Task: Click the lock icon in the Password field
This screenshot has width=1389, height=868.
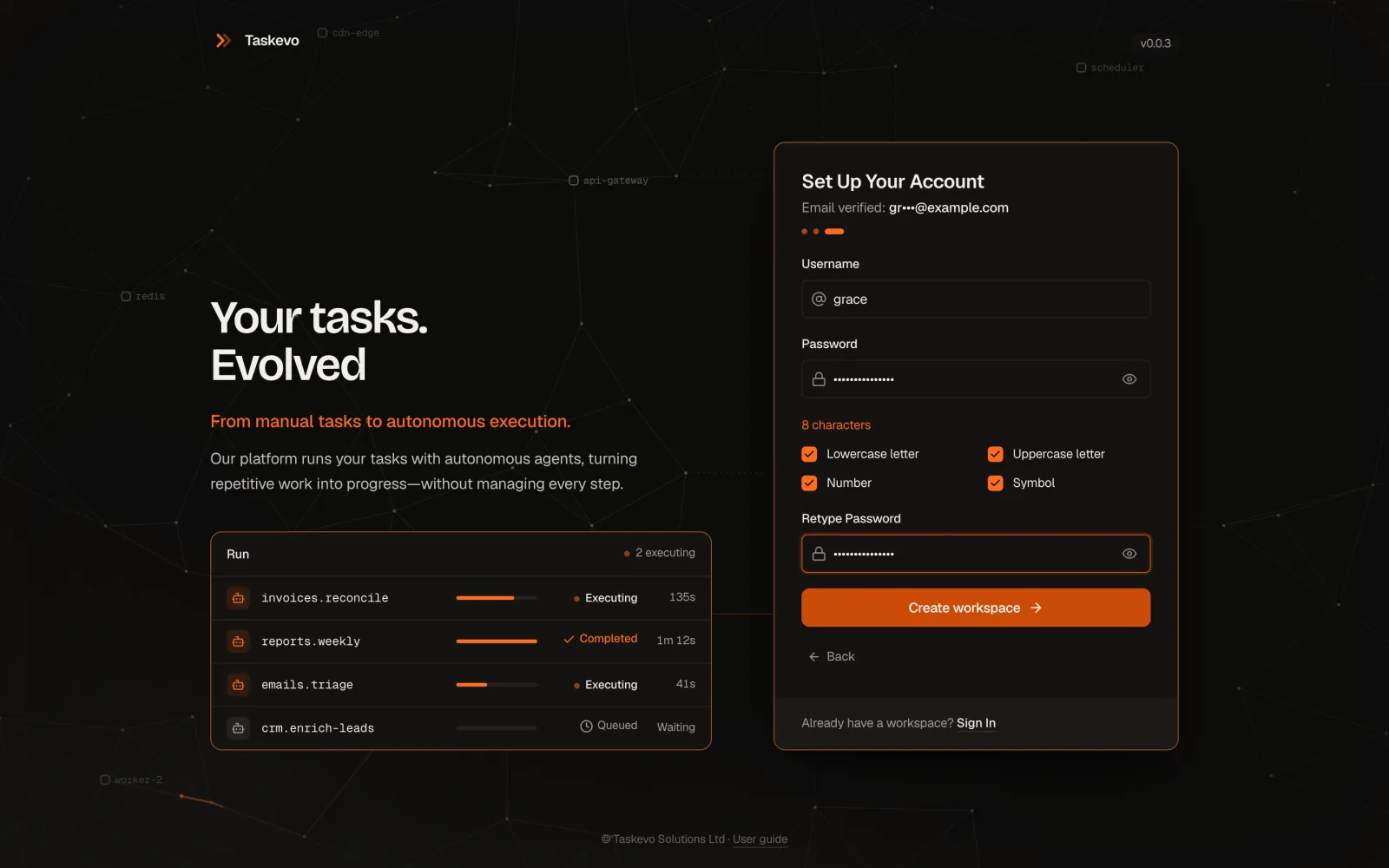Action: 819,379
